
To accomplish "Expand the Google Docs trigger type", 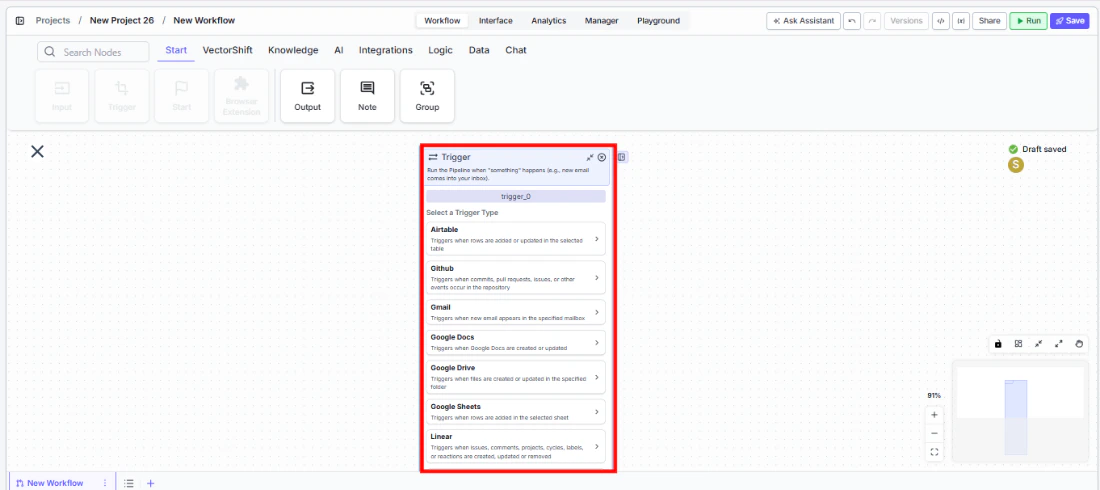I will pos(516,343).
